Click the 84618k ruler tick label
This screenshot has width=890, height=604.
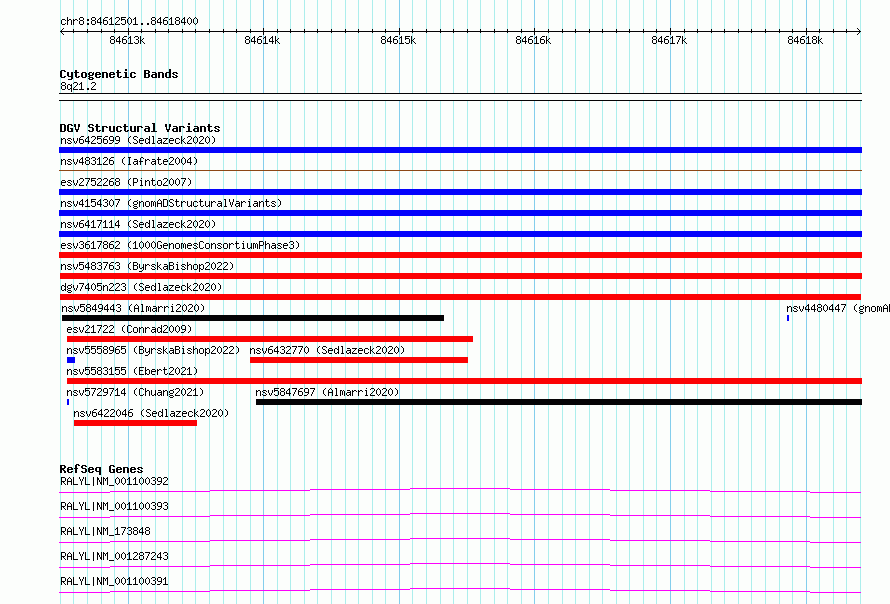[805, 40]
